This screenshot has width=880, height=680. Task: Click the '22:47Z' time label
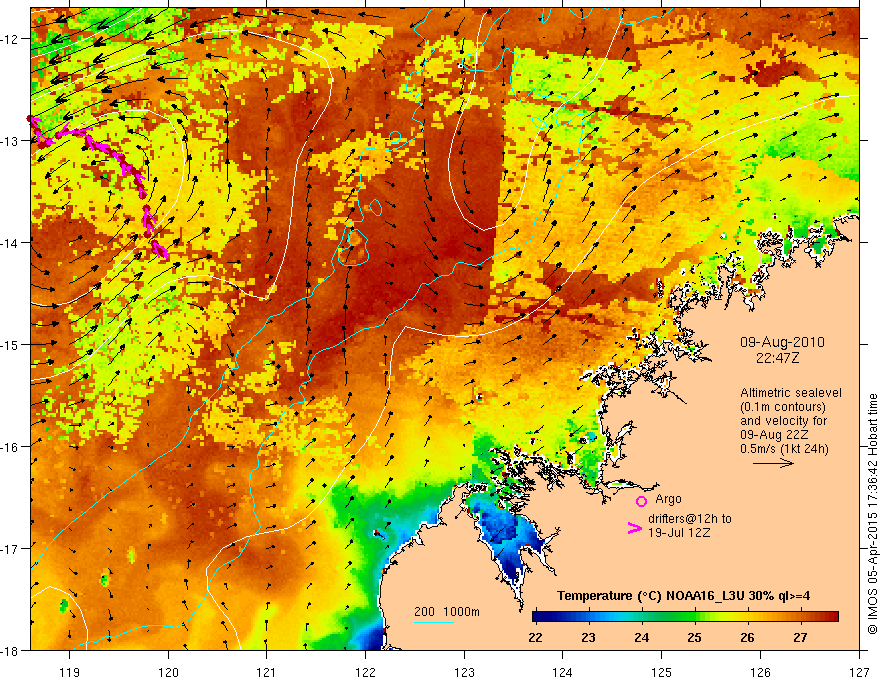[x=777, y=357]
